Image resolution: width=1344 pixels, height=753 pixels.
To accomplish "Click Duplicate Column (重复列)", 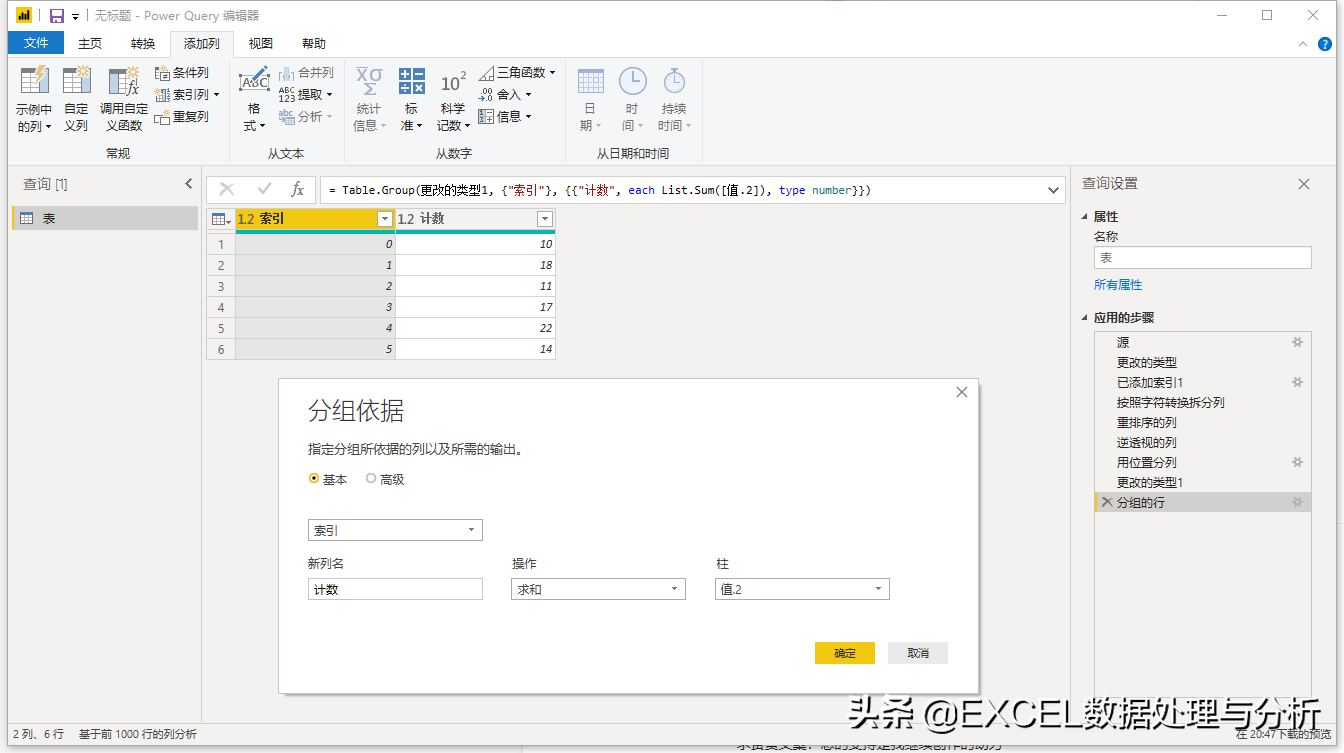I will pyautogui.click(x=182, y=117).
